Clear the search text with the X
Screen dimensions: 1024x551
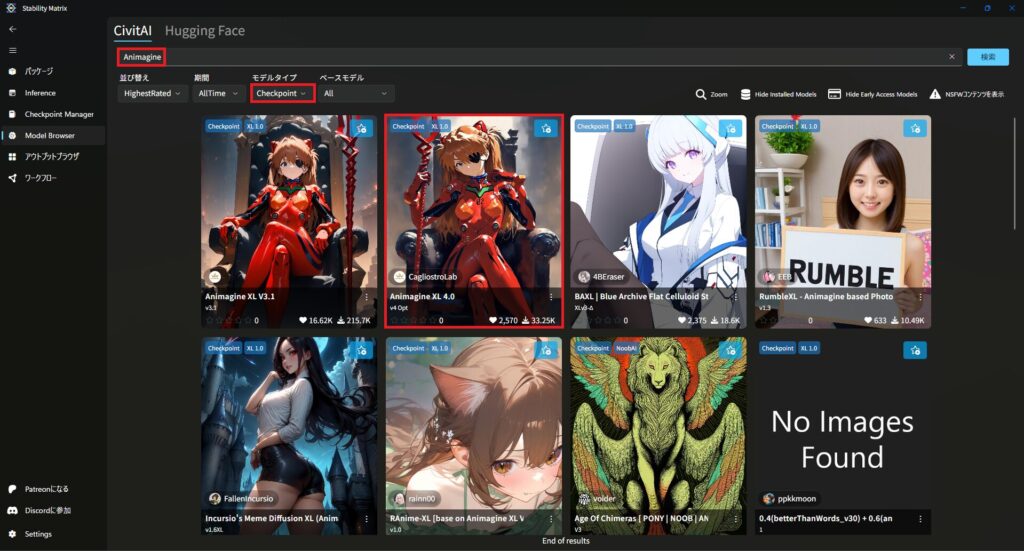click(952, 57)
